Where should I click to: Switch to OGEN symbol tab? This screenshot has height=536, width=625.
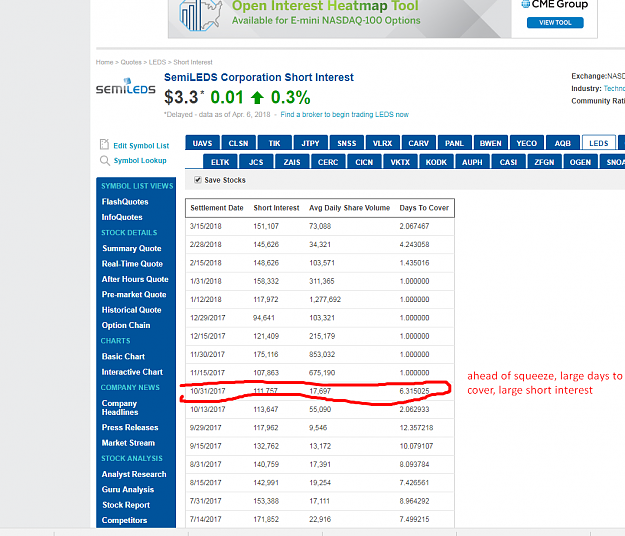580,162
